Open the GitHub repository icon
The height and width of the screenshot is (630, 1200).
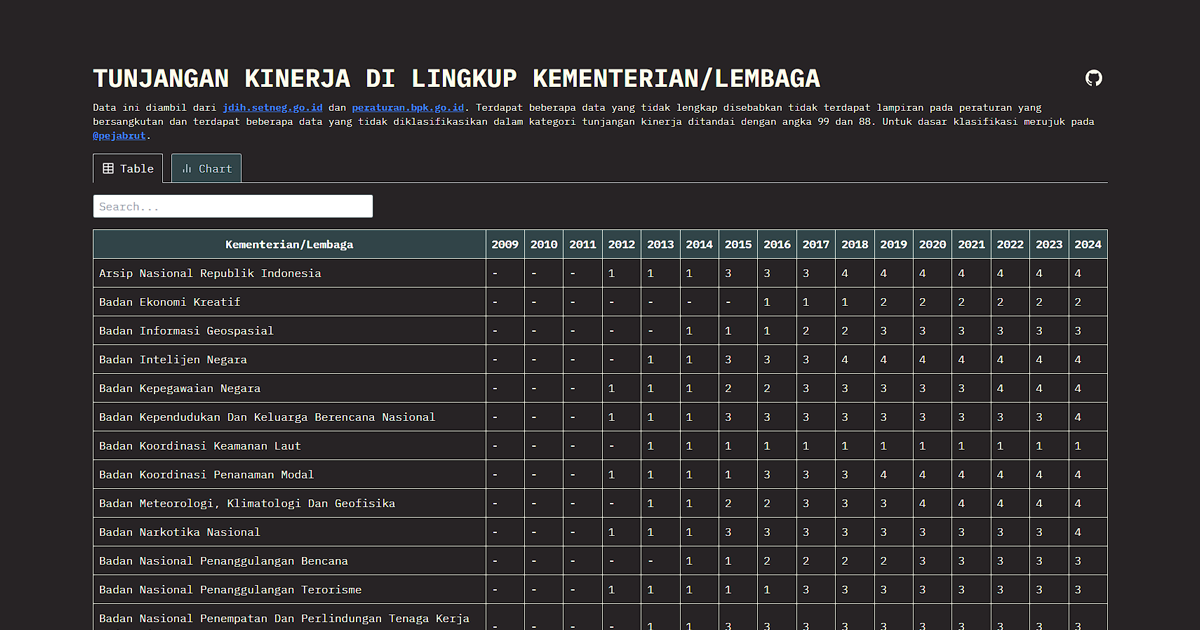click(1094, 78)
